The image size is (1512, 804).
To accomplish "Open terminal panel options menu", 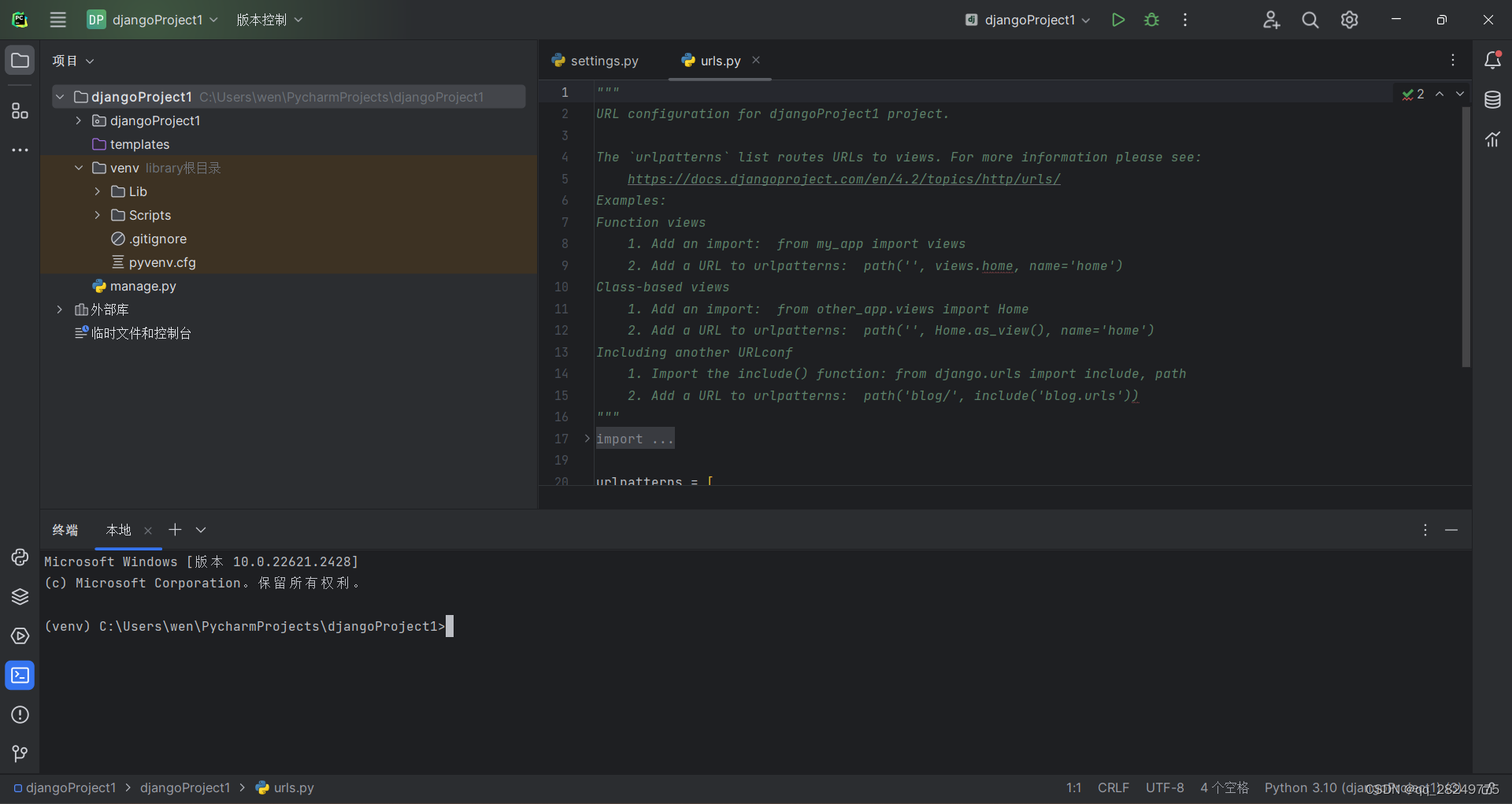I will (1425, 530).
